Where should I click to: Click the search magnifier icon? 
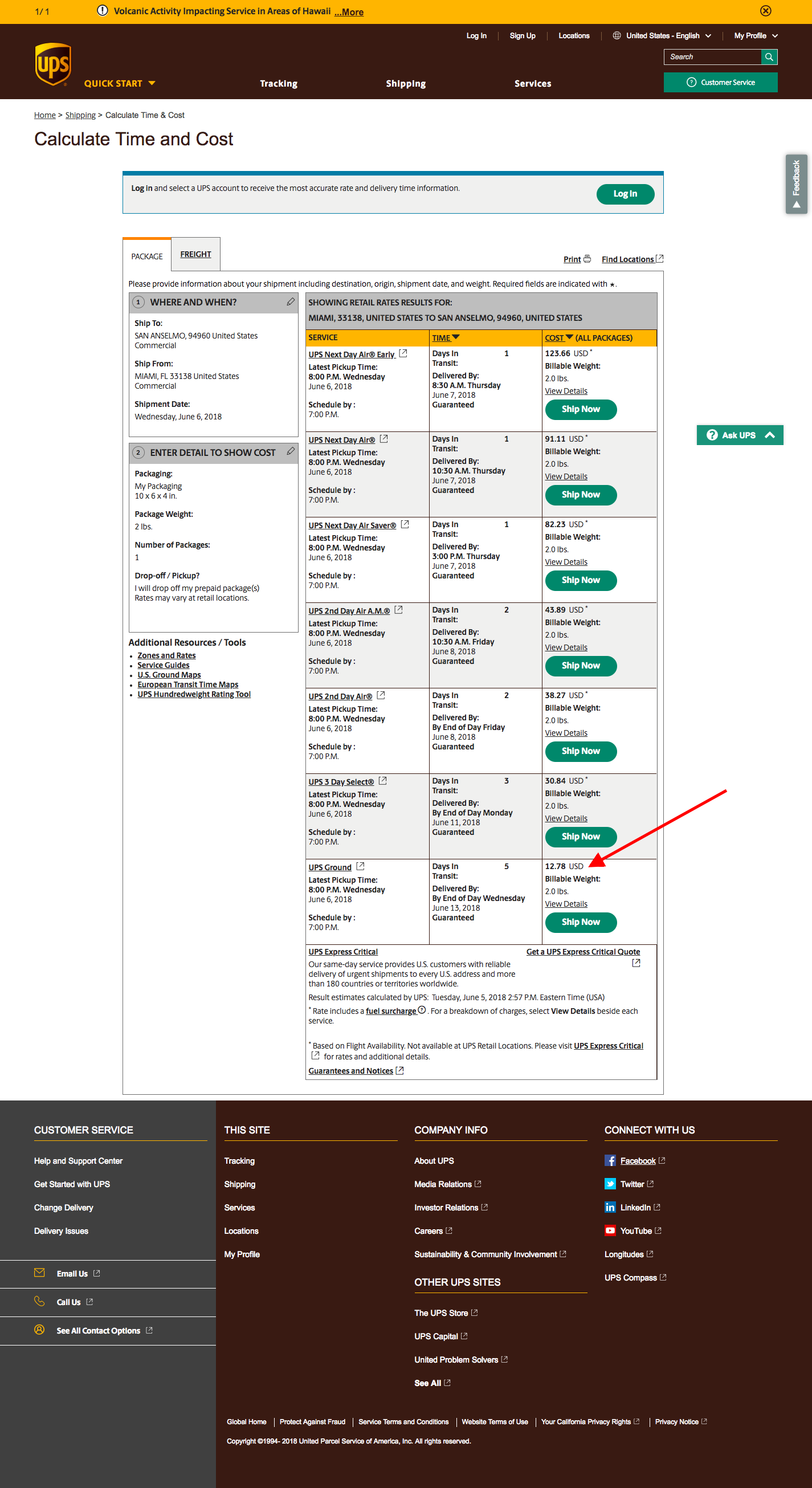pos(769,56)
